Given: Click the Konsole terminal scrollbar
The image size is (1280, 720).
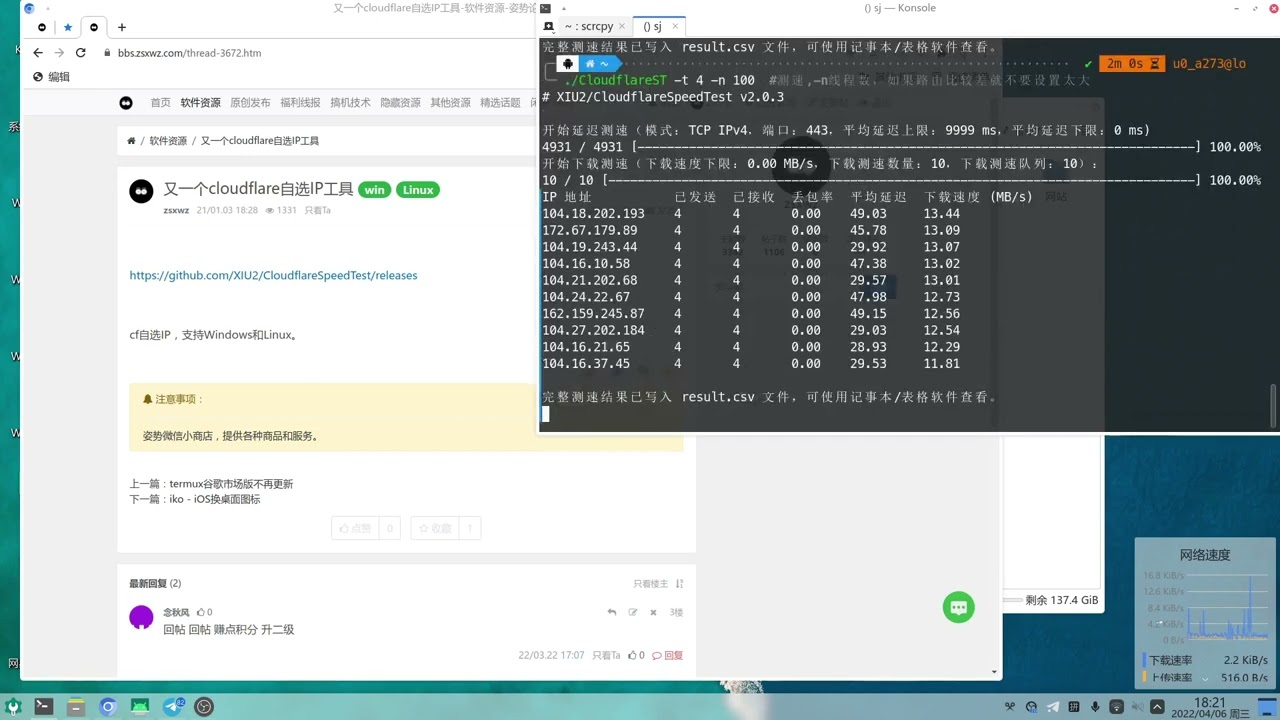Looking at the screenshot, I should (1273, 408).
